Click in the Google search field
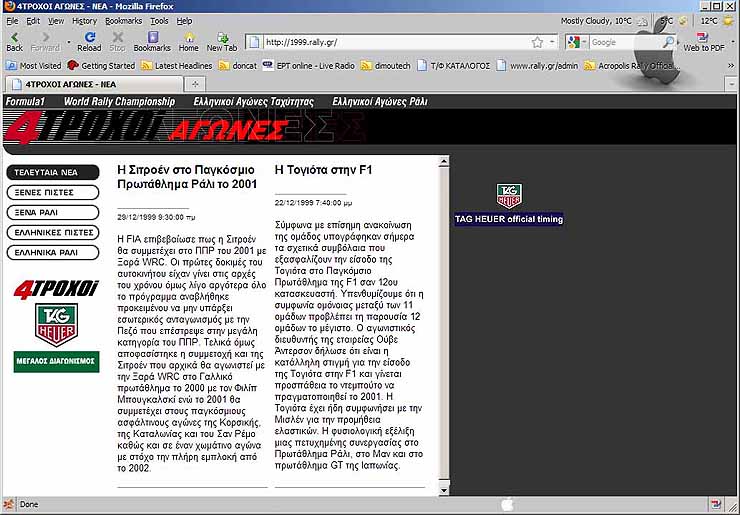 click(x=625, y=42)
